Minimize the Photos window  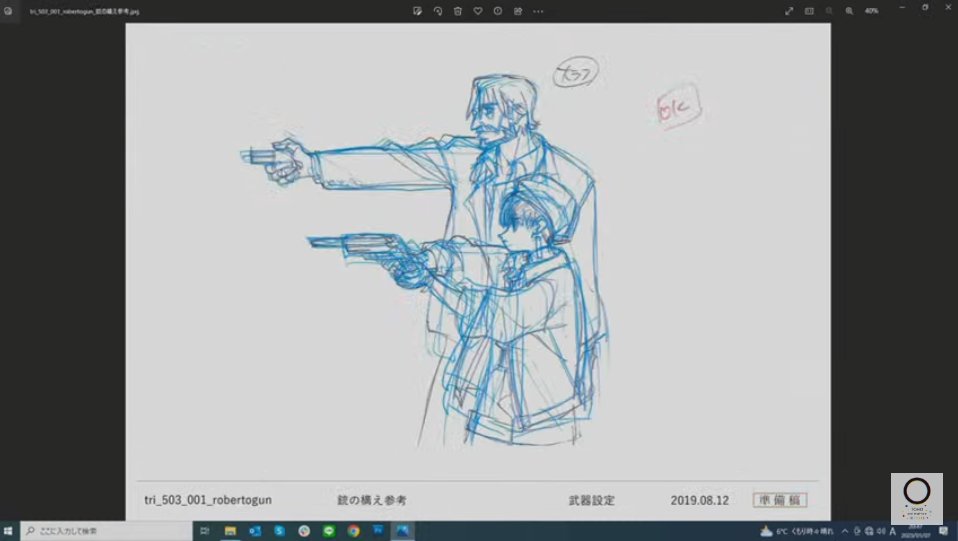[902, 7]
